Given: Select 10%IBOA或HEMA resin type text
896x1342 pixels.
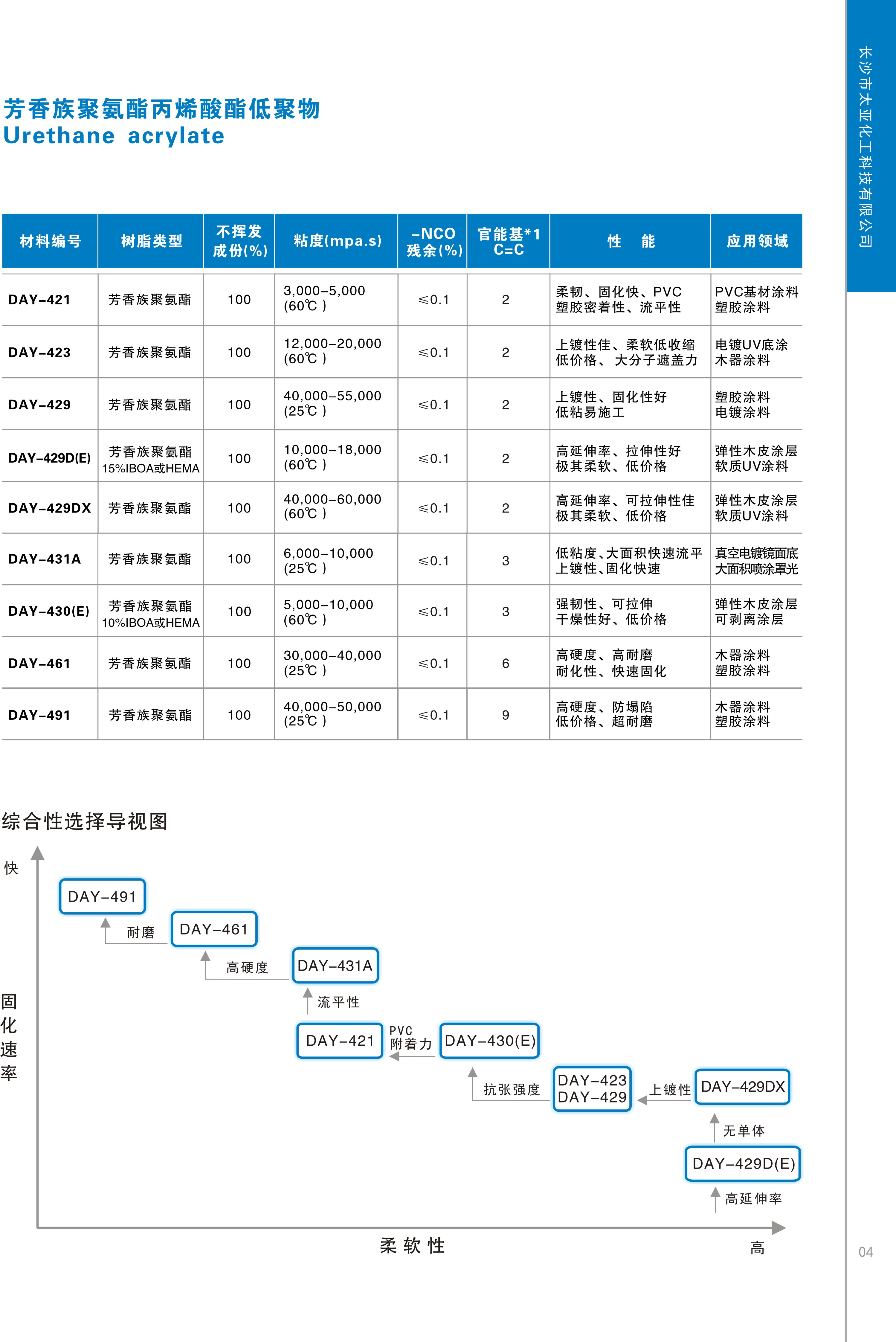Looking at the screenshot, I should pyautogui.click(x=151, y=623).
